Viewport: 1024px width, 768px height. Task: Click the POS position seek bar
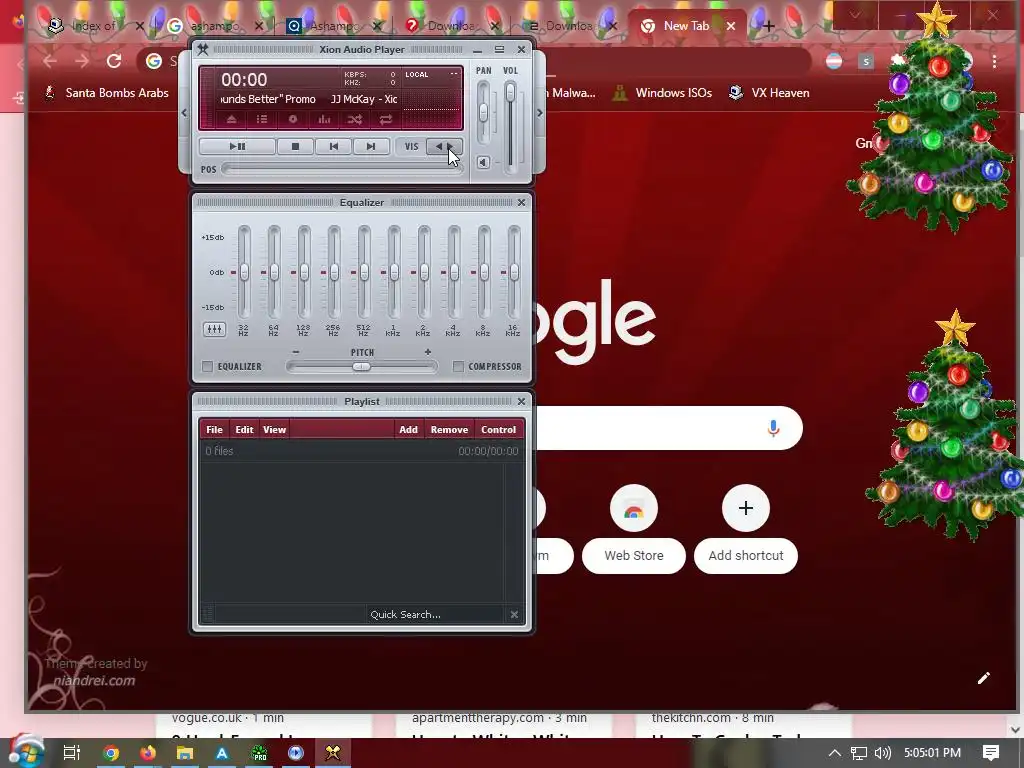(x=342, y=169)
